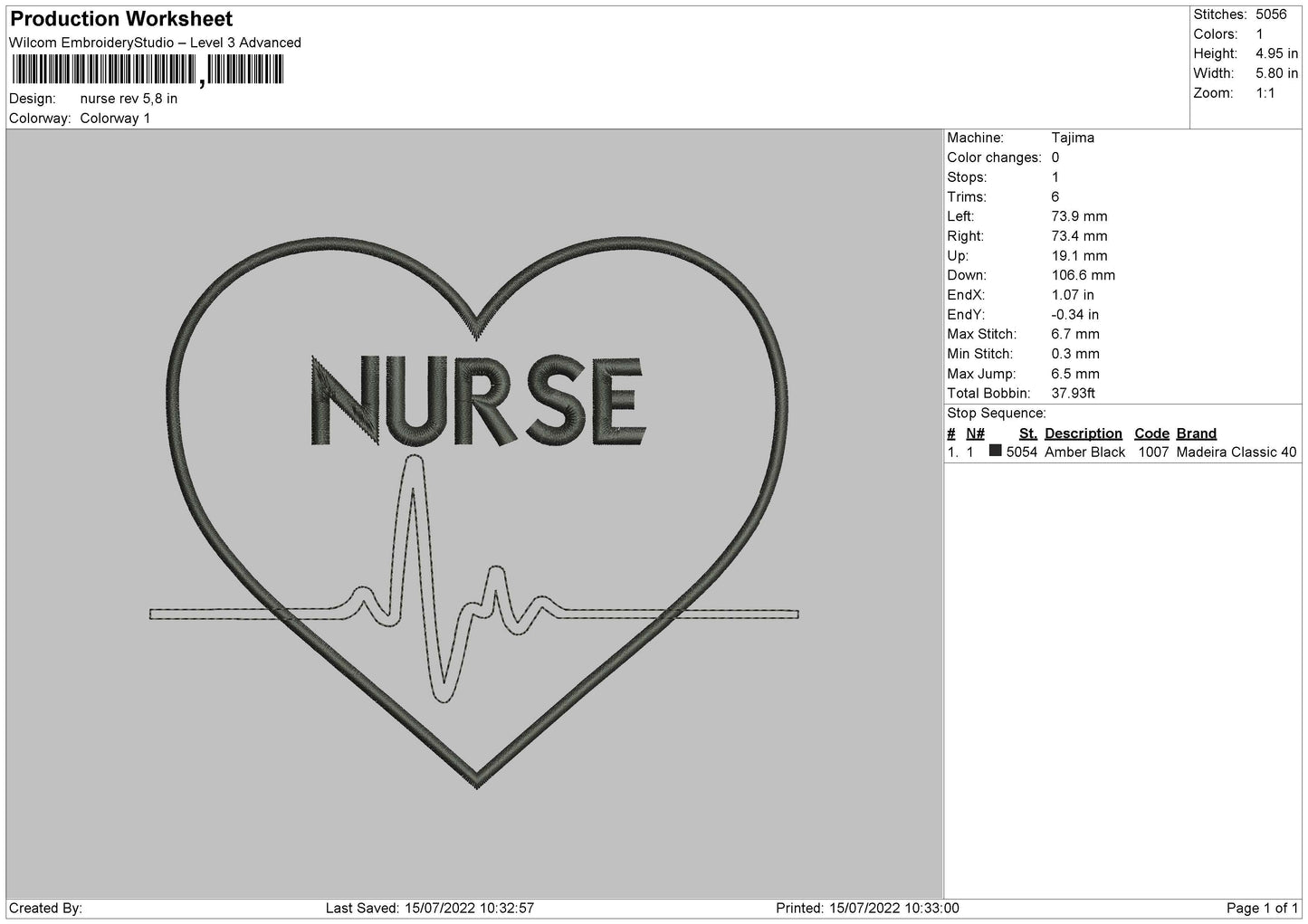Click the 'Colorway 1' value

click(x=115, y=119)
